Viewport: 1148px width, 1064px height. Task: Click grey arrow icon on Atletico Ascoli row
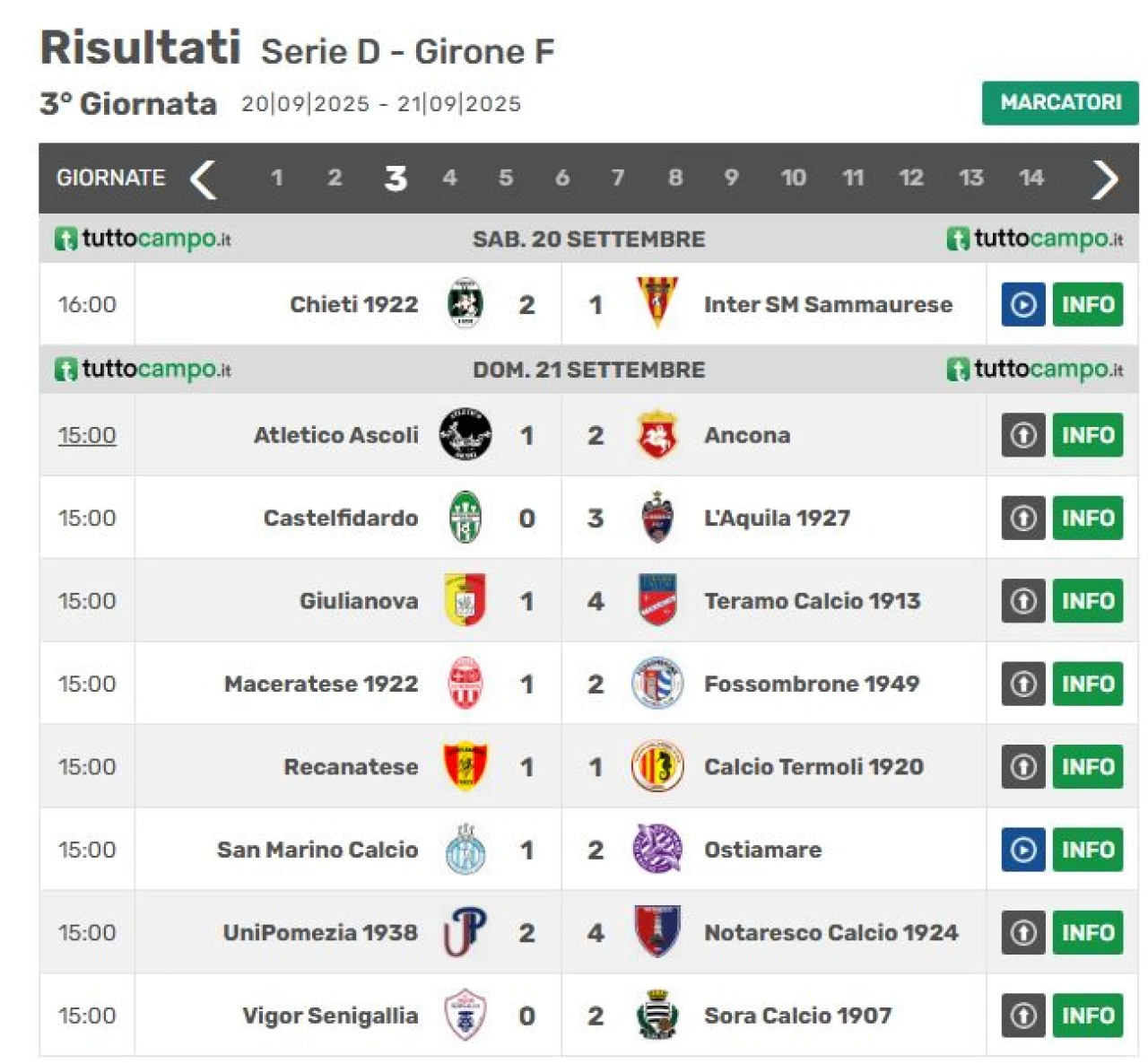(1023, 435)
